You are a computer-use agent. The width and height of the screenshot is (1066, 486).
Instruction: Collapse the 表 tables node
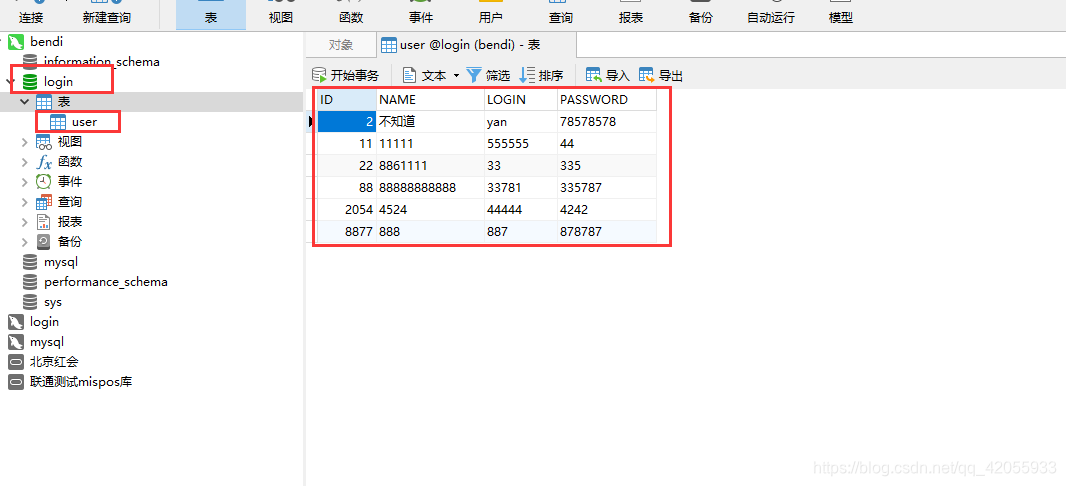[x=24, y=102]
